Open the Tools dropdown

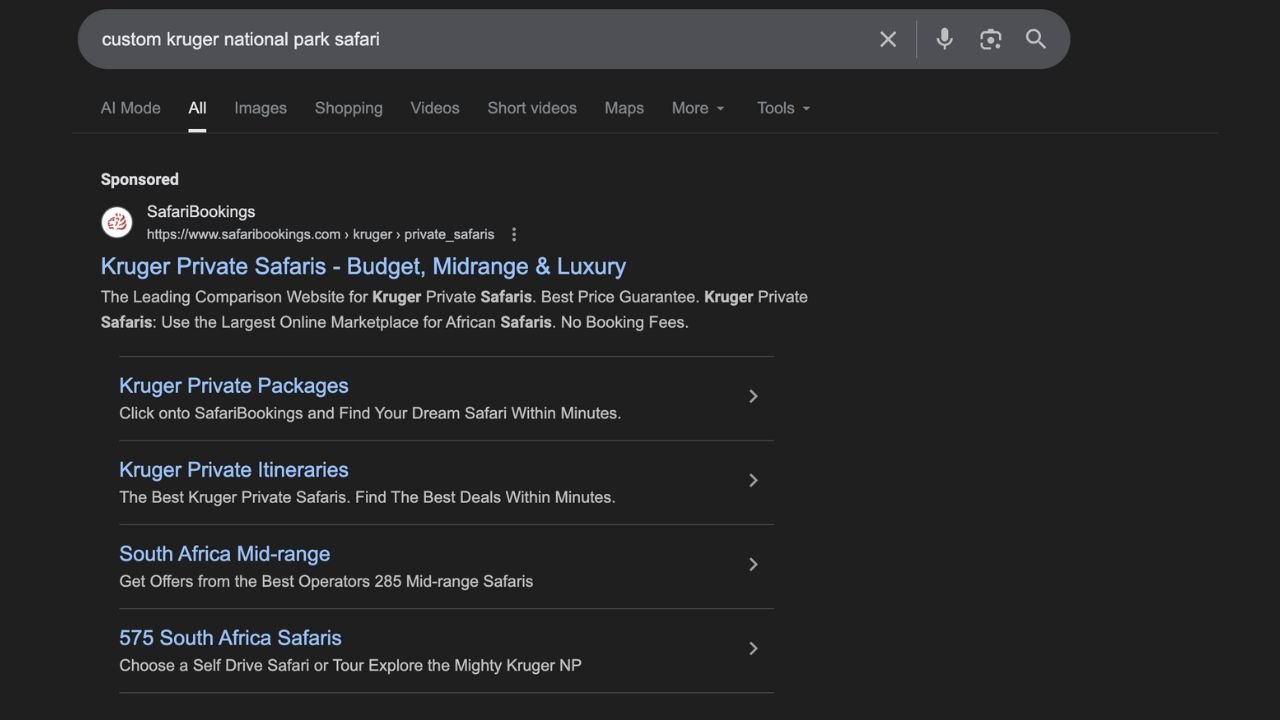pos(783,108)
